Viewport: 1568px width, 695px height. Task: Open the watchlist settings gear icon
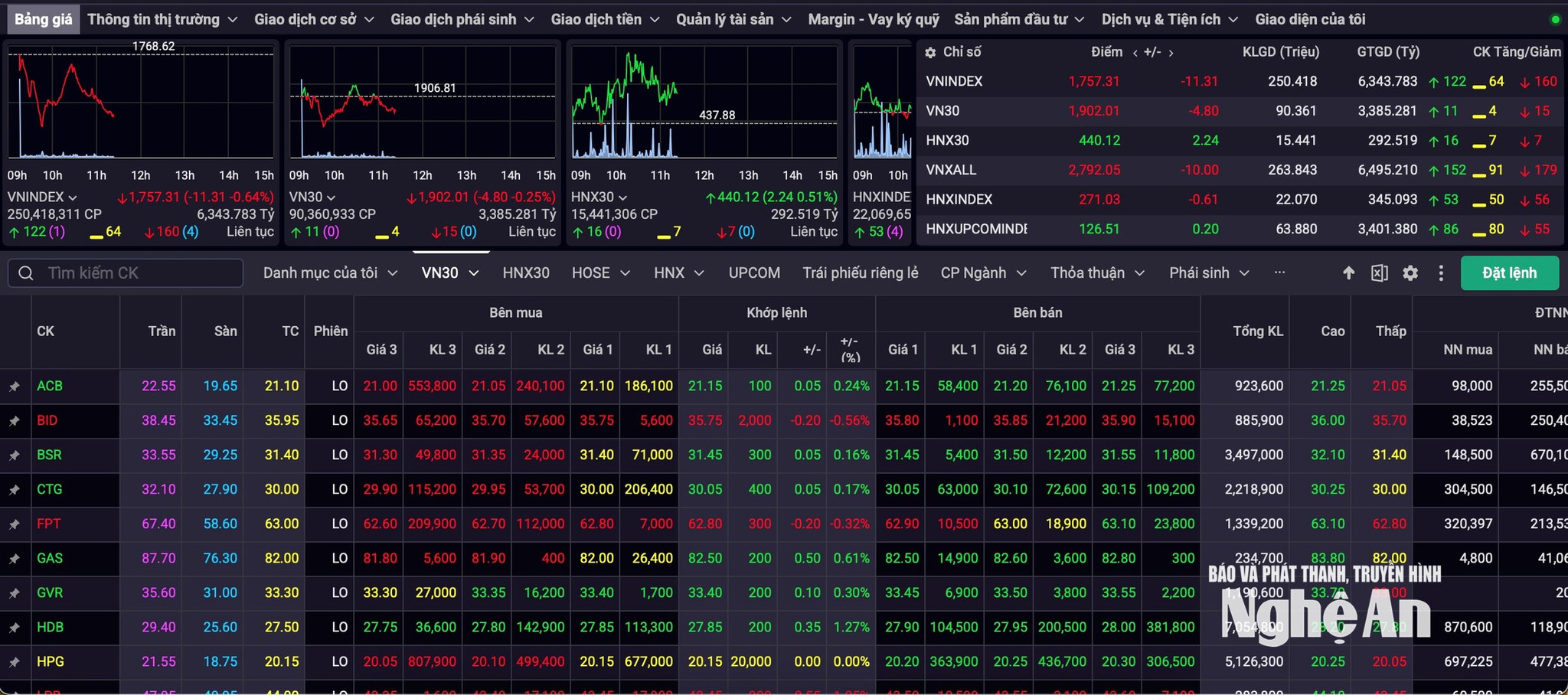(x=1410, y=273)
